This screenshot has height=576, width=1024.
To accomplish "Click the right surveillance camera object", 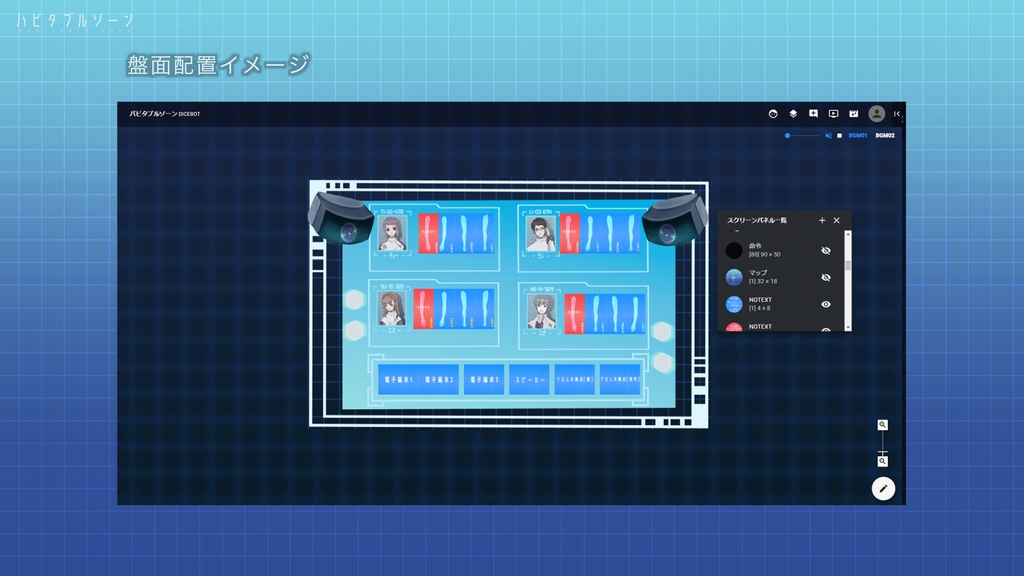I will pos(675,219).
